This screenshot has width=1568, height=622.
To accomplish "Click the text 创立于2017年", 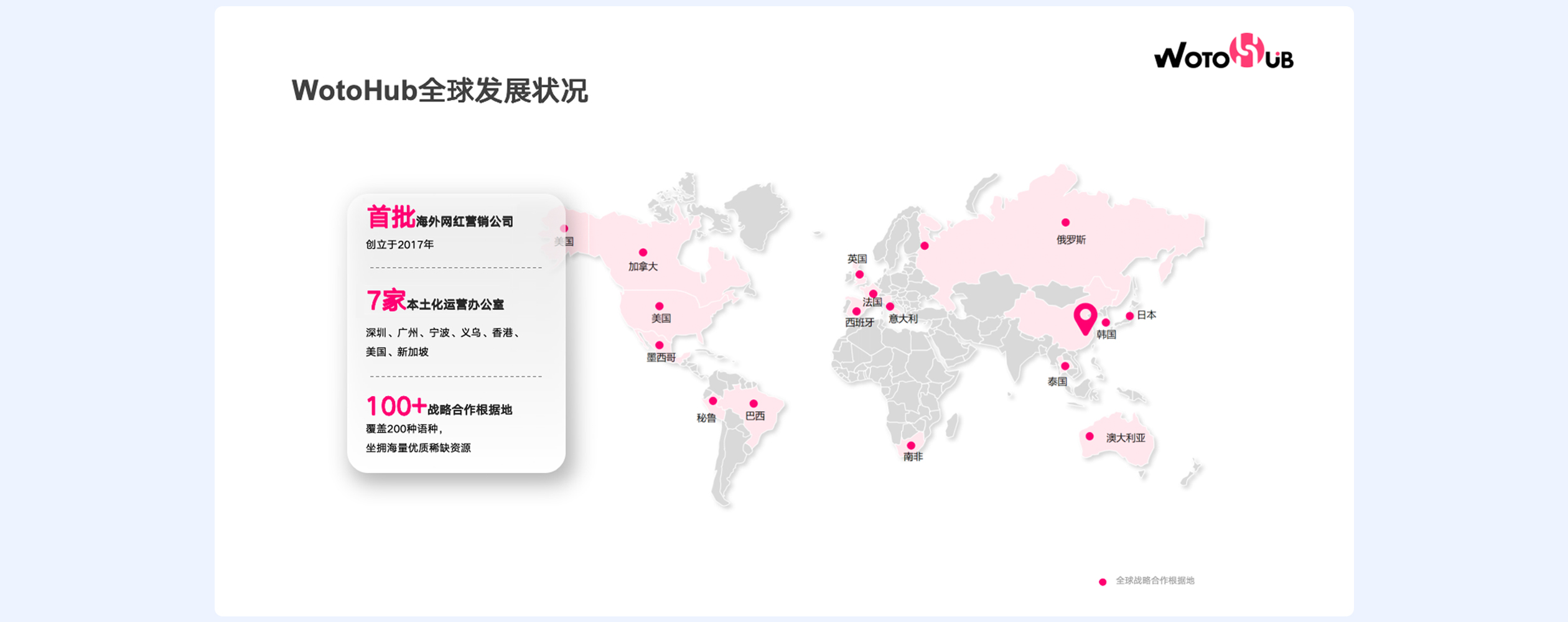I will (399, 245).
